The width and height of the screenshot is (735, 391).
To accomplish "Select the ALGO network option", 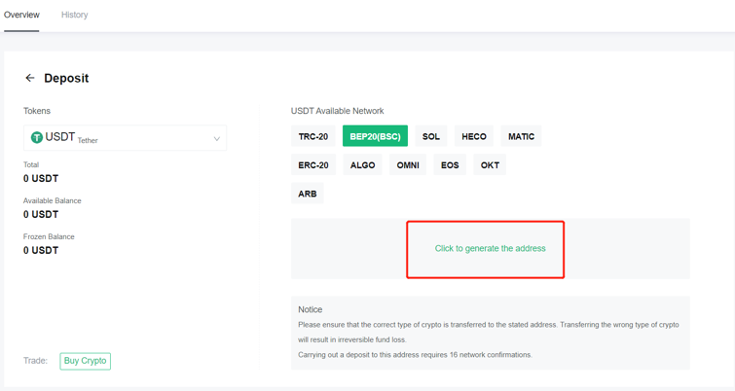I will tap(363, 165).
